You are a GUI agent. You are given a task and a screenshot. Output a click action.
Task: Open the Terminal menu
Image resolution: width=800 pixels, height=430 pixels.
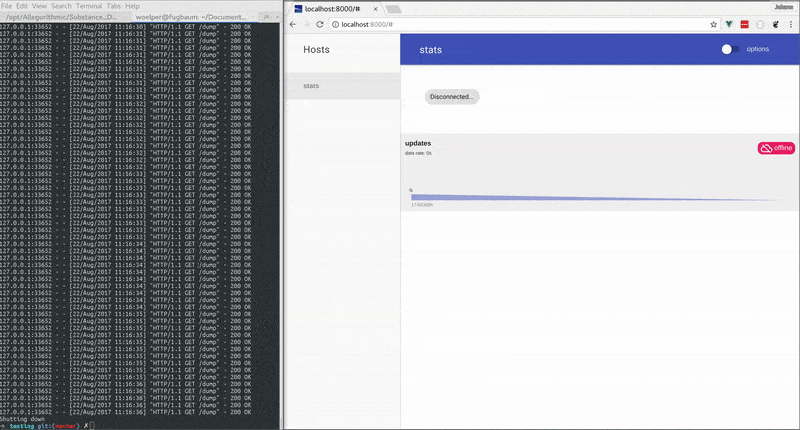[x=89, y=6]
